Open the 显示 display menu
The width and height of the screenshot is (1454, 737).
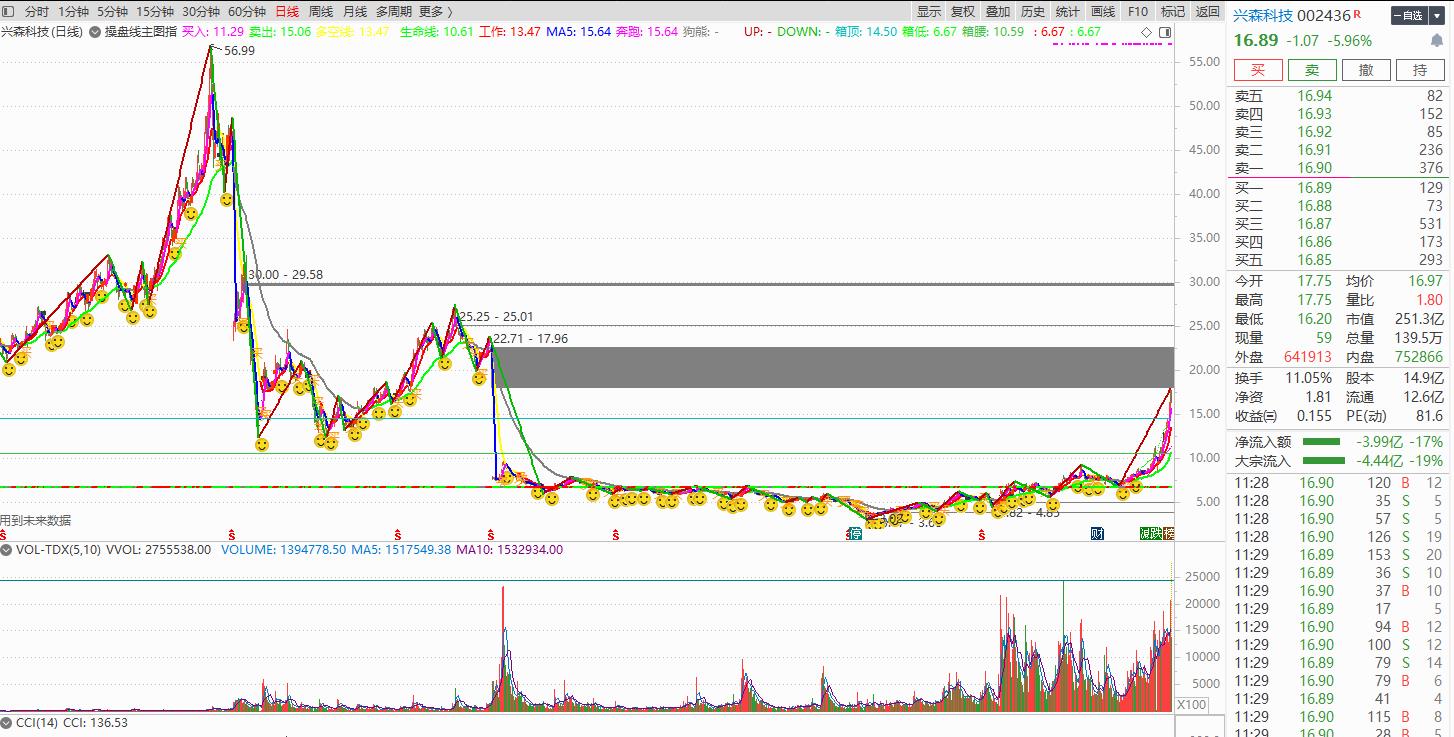click(x=929, y=12)
